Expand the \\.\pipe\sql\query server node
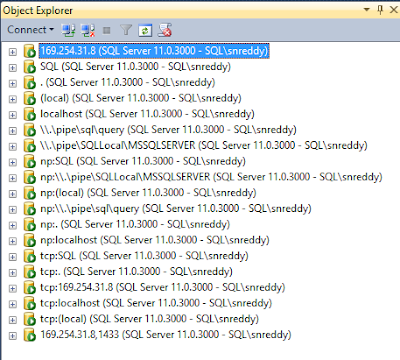Screen dimensions: 400x360 [x=13, y=131]
